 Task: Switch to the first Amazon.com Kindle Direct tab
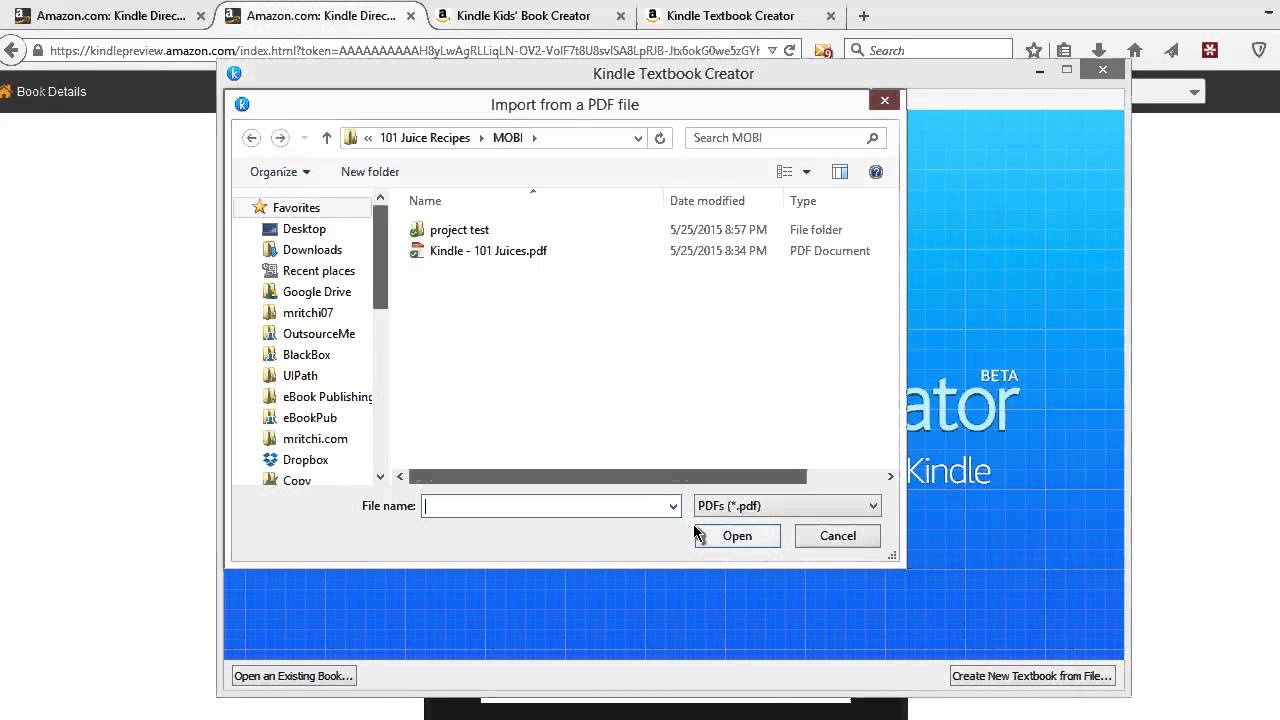point(110,16)
